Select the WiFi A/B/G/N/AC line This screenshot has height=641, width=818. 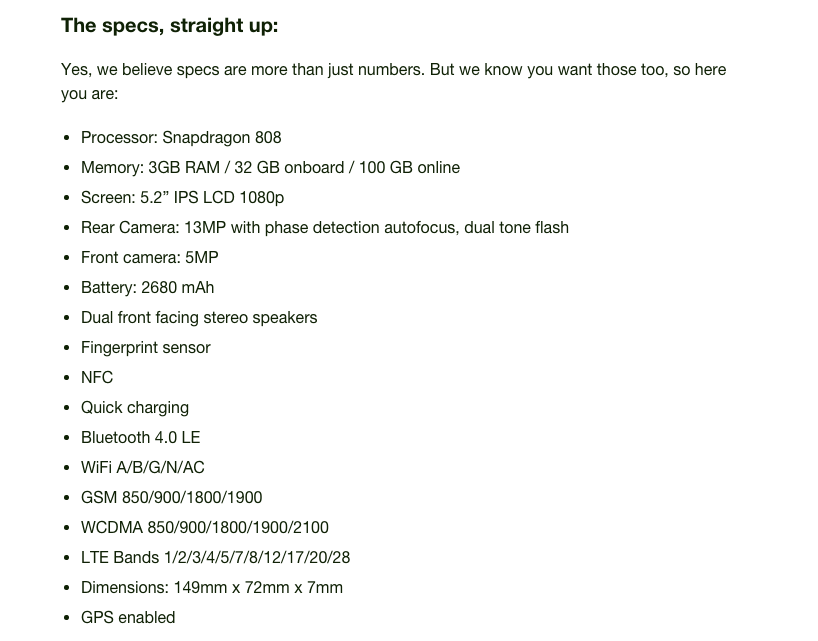pos(142,468)
